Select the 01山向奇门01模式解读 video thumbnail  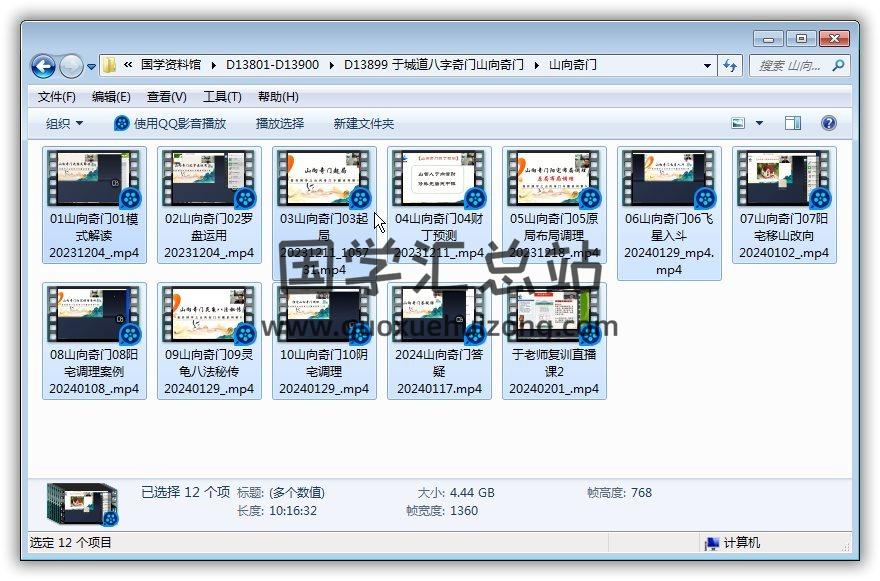click(x=94, y=180)
